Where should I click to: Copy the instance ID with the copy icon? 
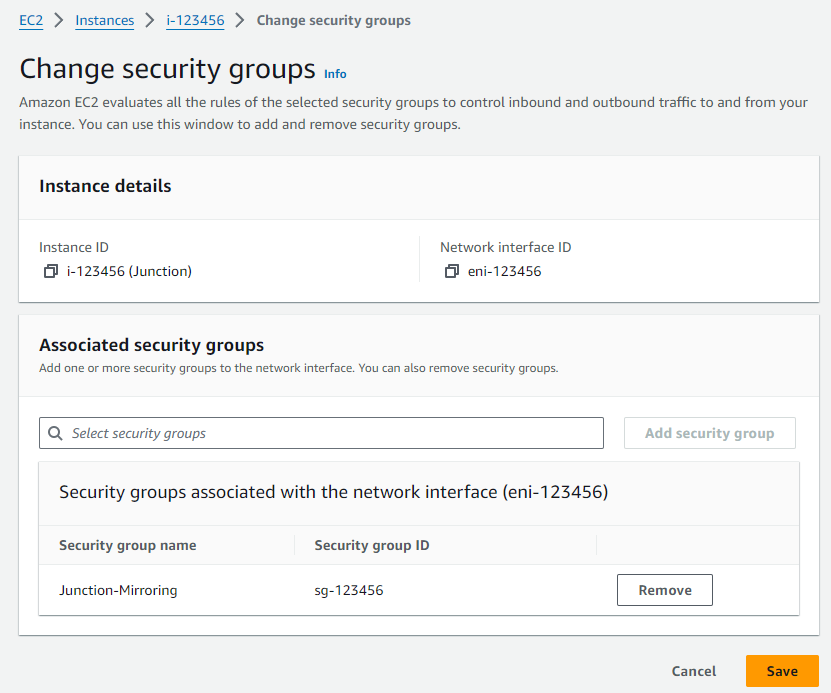click(51, 271)
